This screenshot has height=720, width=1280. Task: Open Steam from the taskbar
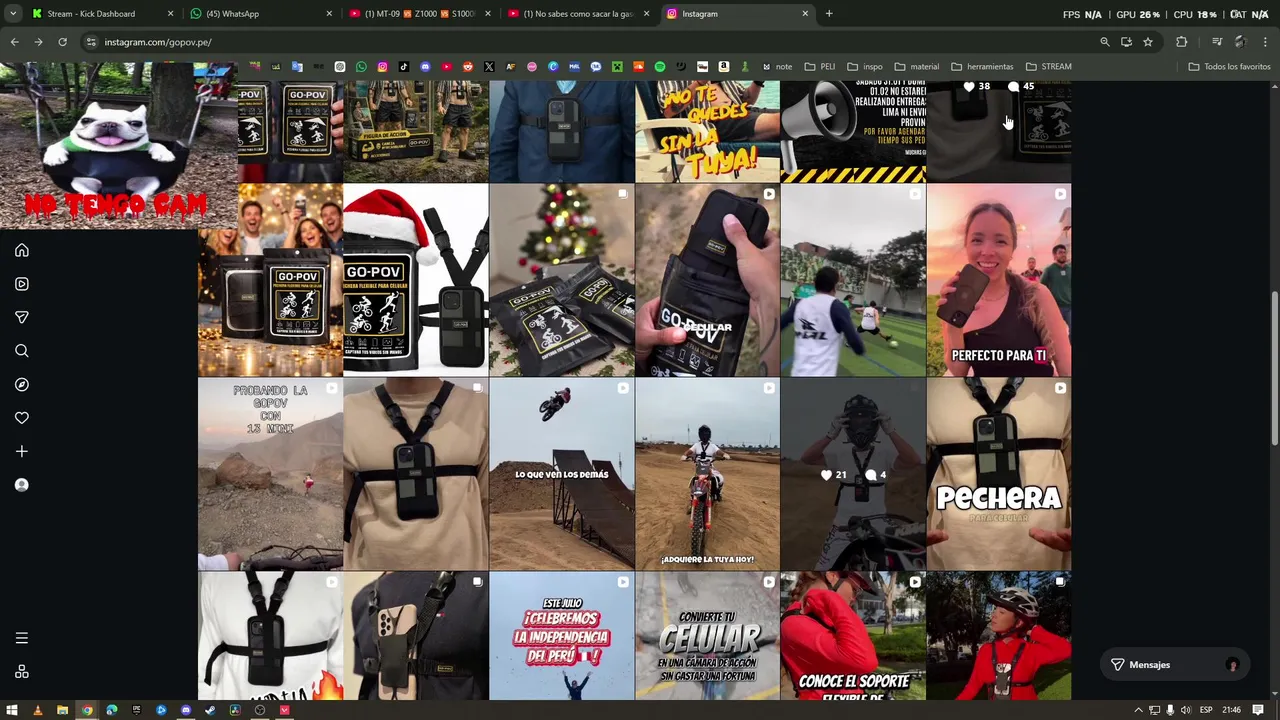210,710
